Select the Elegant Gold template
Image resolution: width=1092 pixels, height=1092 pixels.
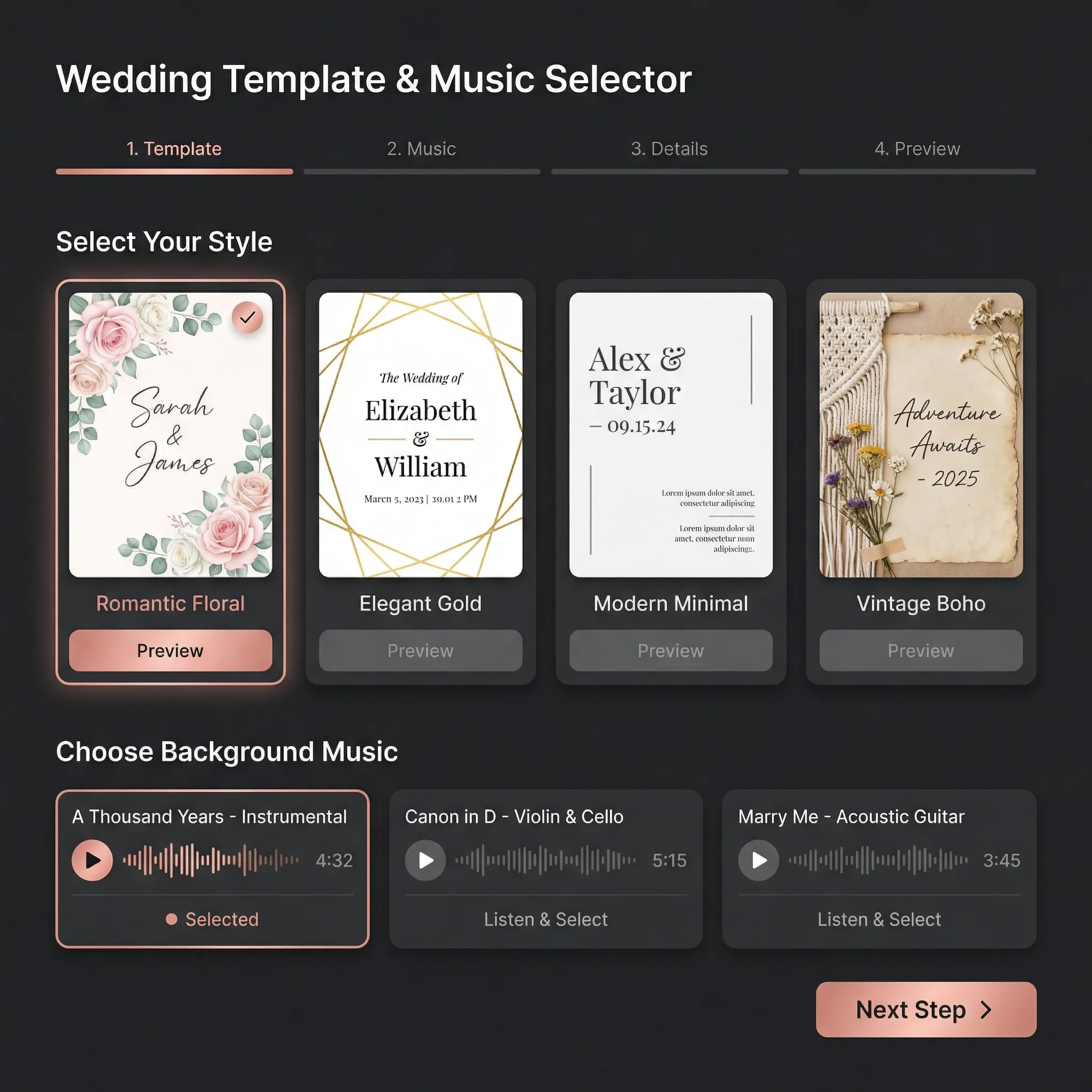[x=421, y=435]
